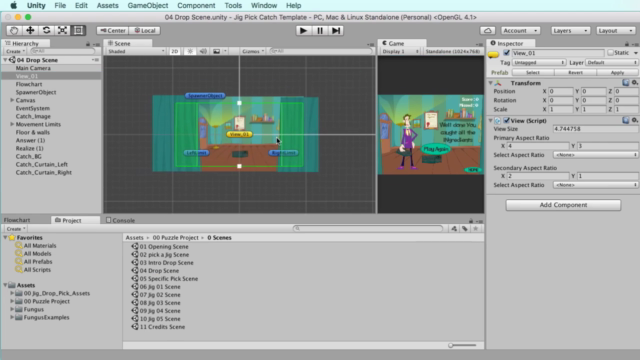Select the Scale tool
Viewport: 640px width, 360px height.
tap(62, 31)
